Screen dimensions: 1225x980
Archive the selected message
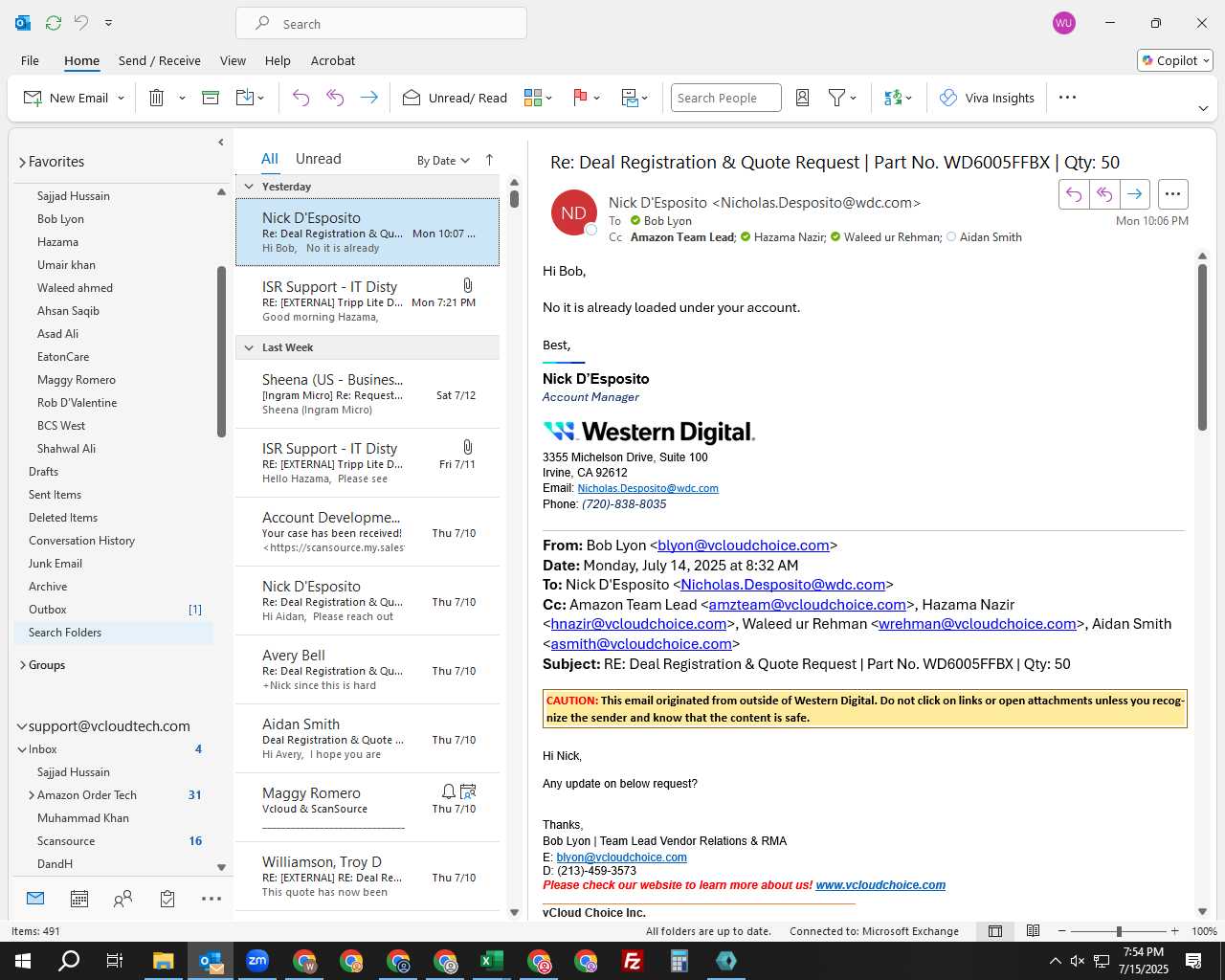(211, 98)
